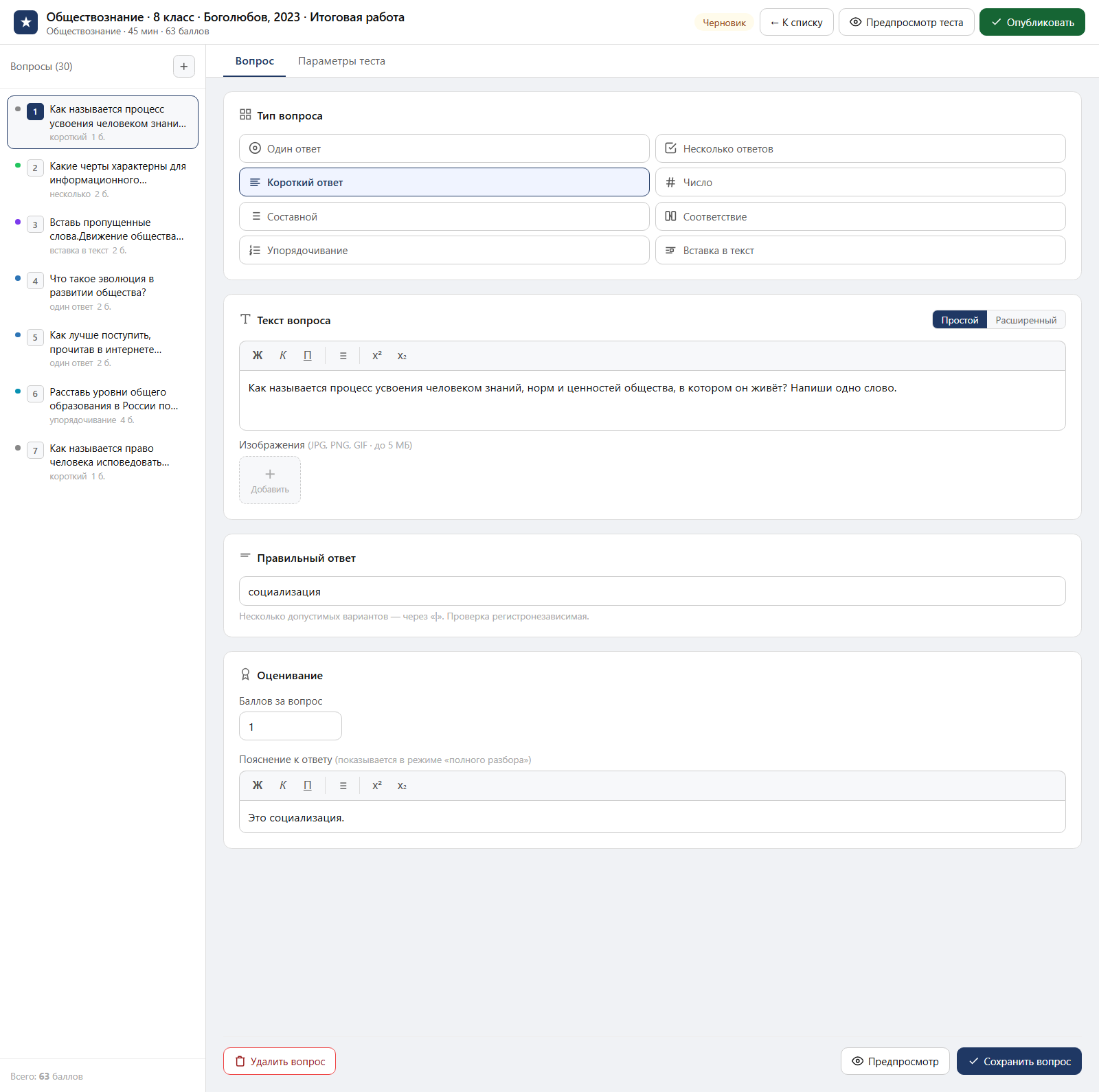Open question Предпросмотр at the bottom
This screenshot has width=1099, height=1092.
[895, 1061]
